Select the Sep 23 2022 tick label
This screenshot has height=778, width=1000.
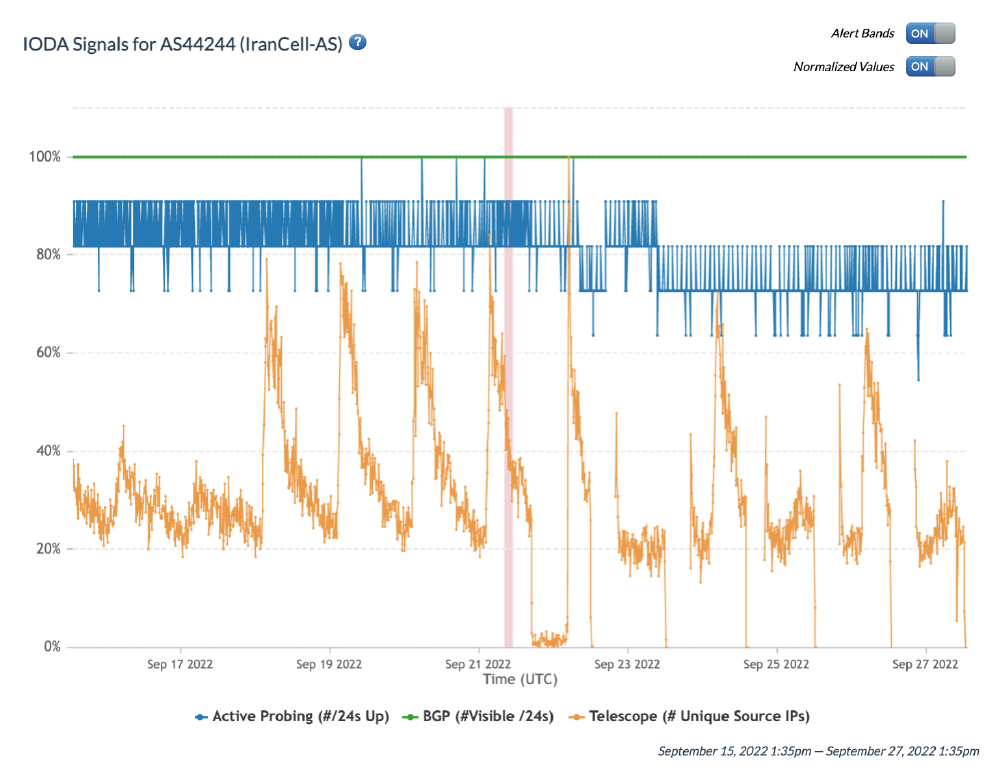(627, 664)
